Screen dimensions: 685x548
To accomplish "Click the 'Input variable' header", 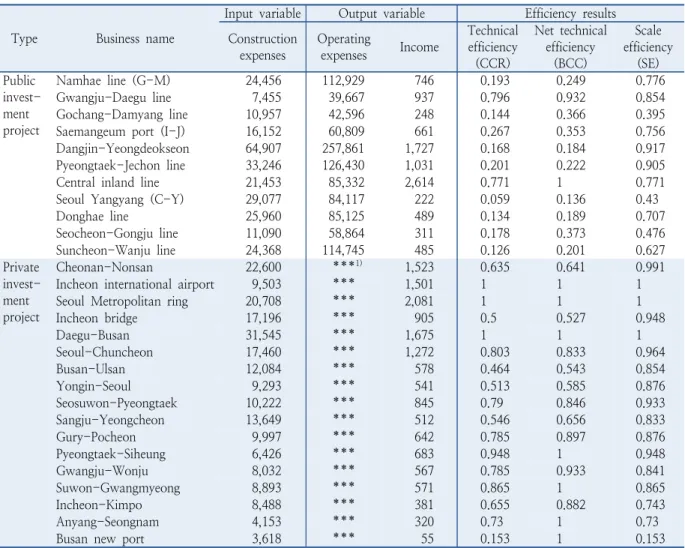I will (263, 14).
